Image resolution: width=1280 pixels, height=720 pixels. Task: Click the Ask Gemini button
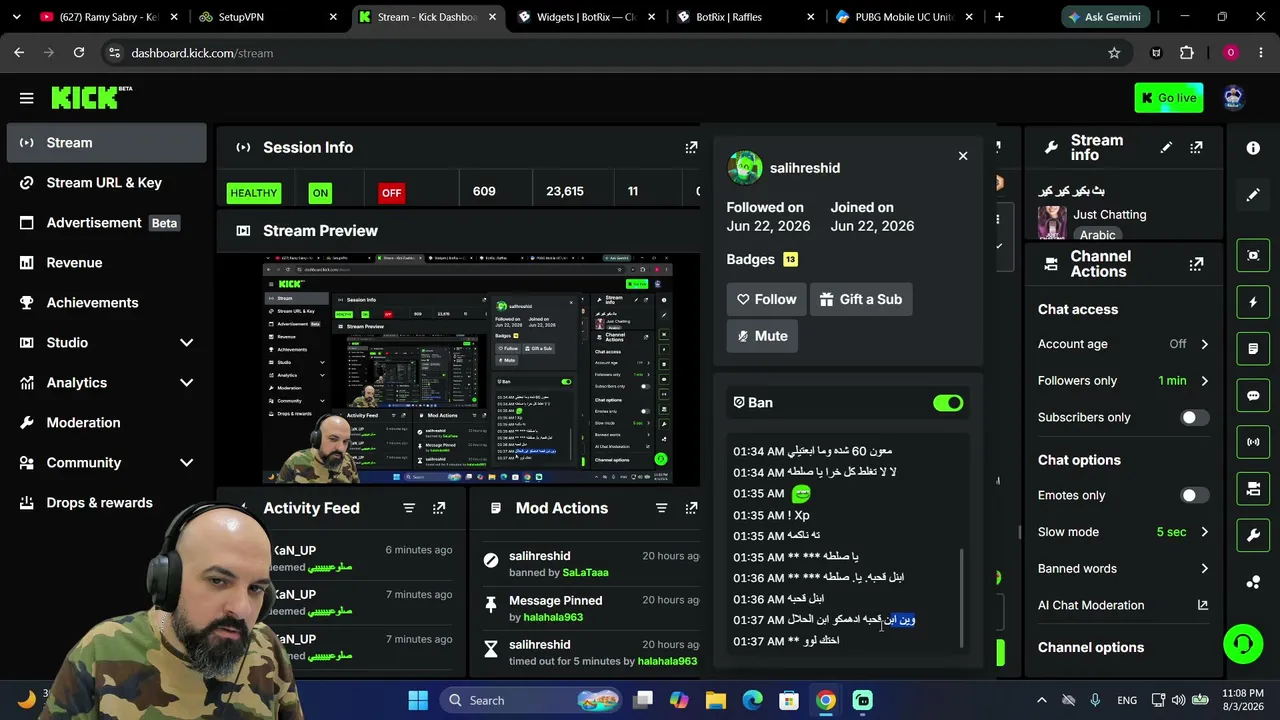[1107, 17]
